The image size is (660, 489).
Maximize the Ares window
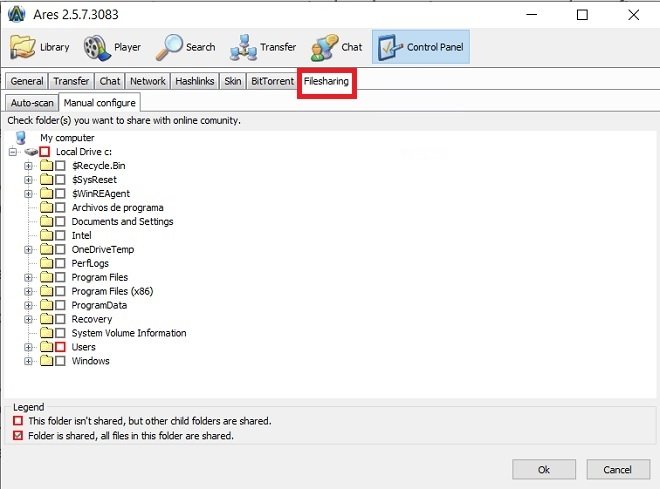click(582, 15)
